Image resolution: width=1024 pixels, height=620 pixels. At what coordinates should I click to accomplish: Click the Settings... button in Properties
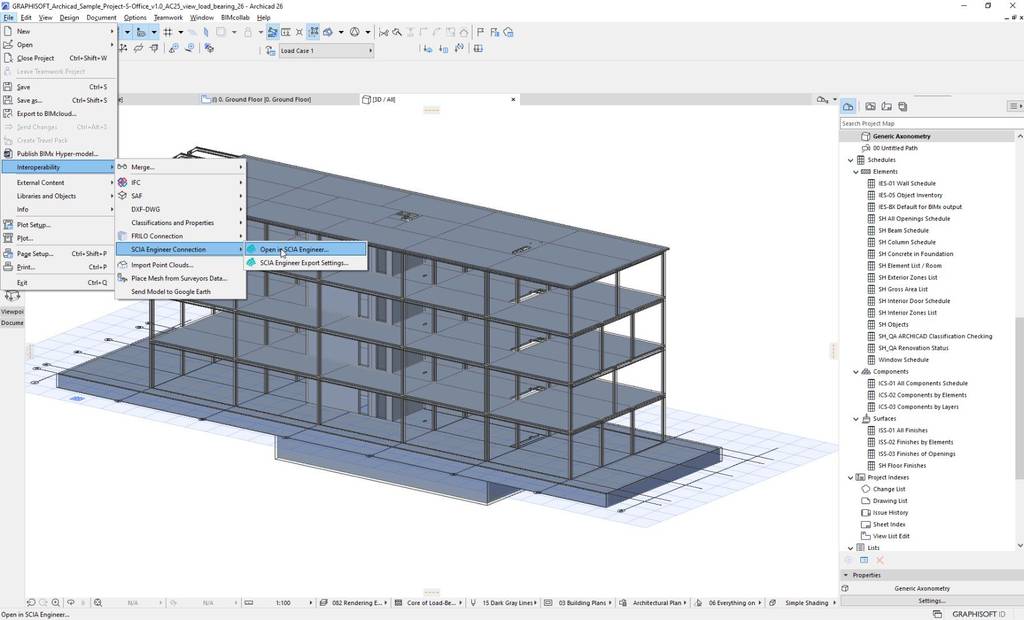click(931, 601)
